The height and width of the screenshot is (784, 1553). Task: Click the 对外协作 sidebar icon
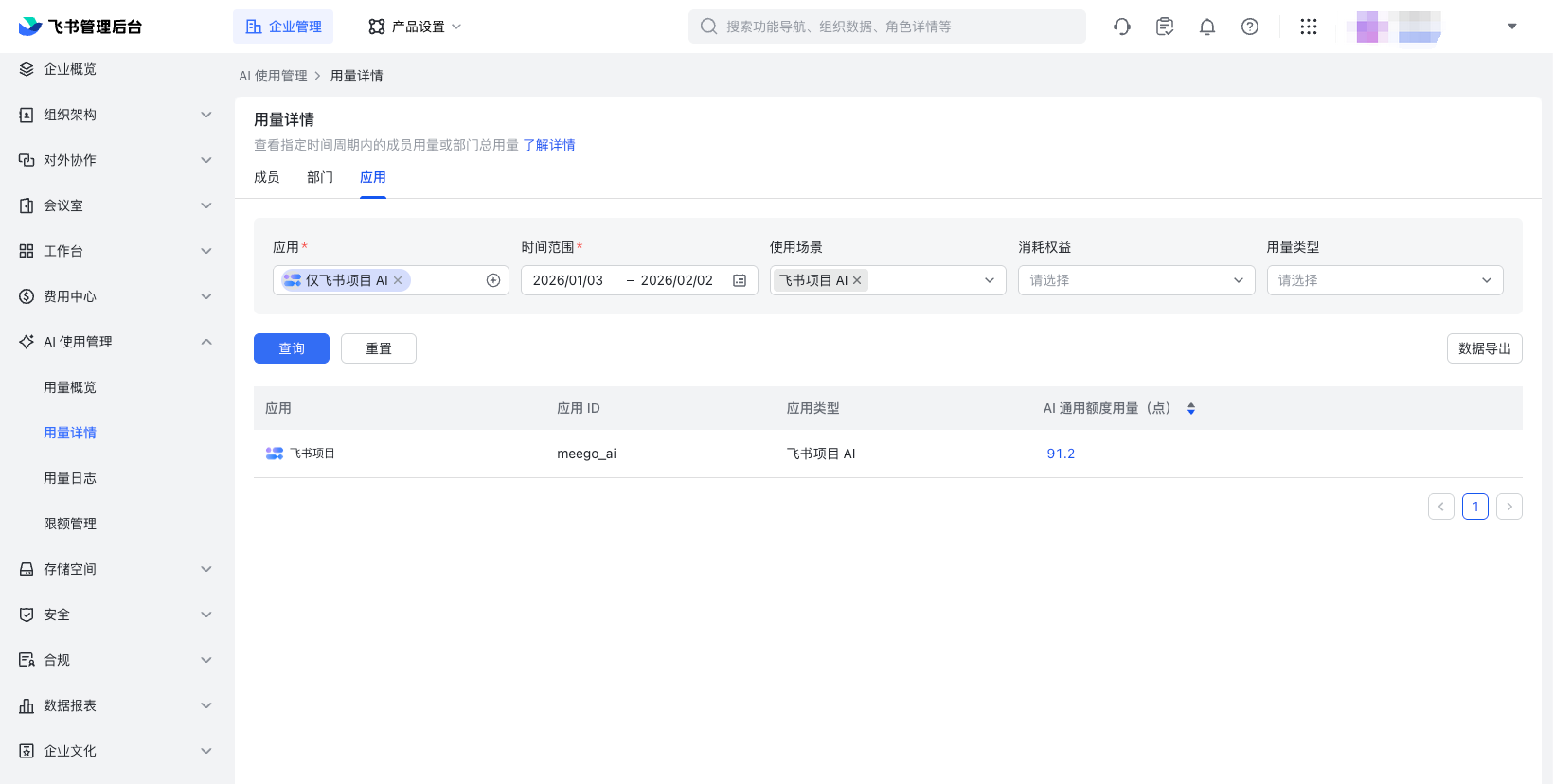pyautogui.click(x=27, y=160)
